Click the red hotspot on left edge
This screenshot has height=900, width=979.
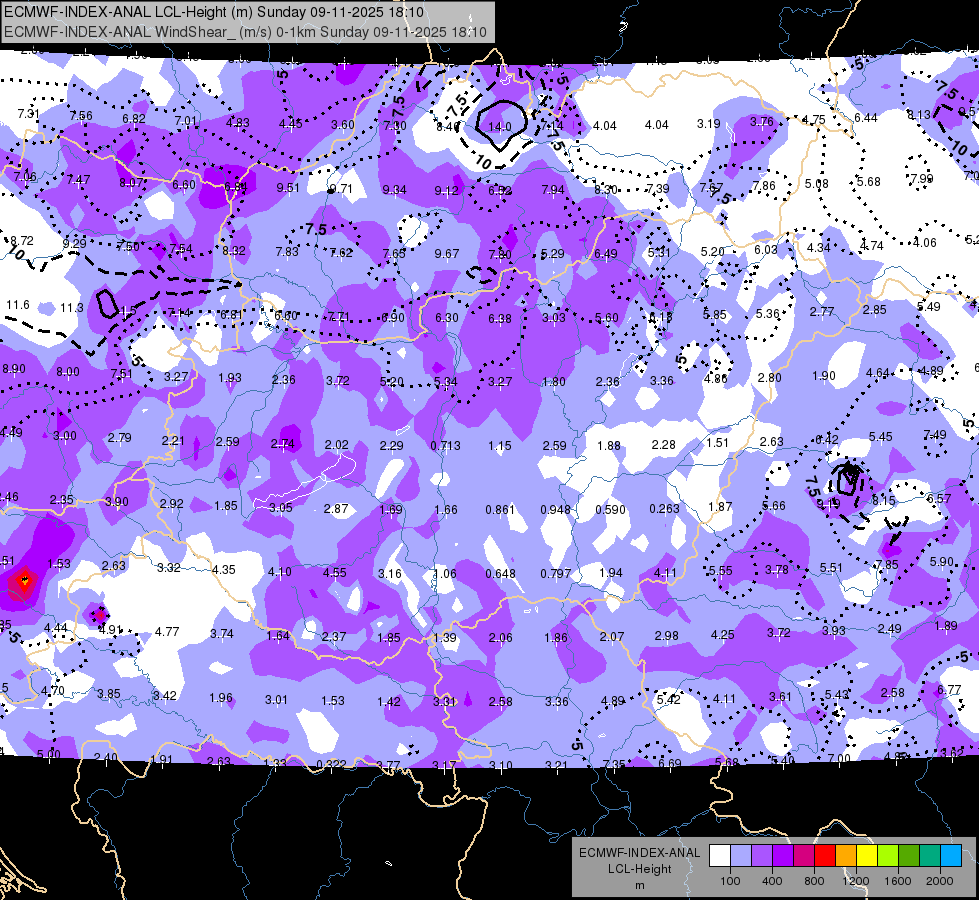tap(24, 581)
